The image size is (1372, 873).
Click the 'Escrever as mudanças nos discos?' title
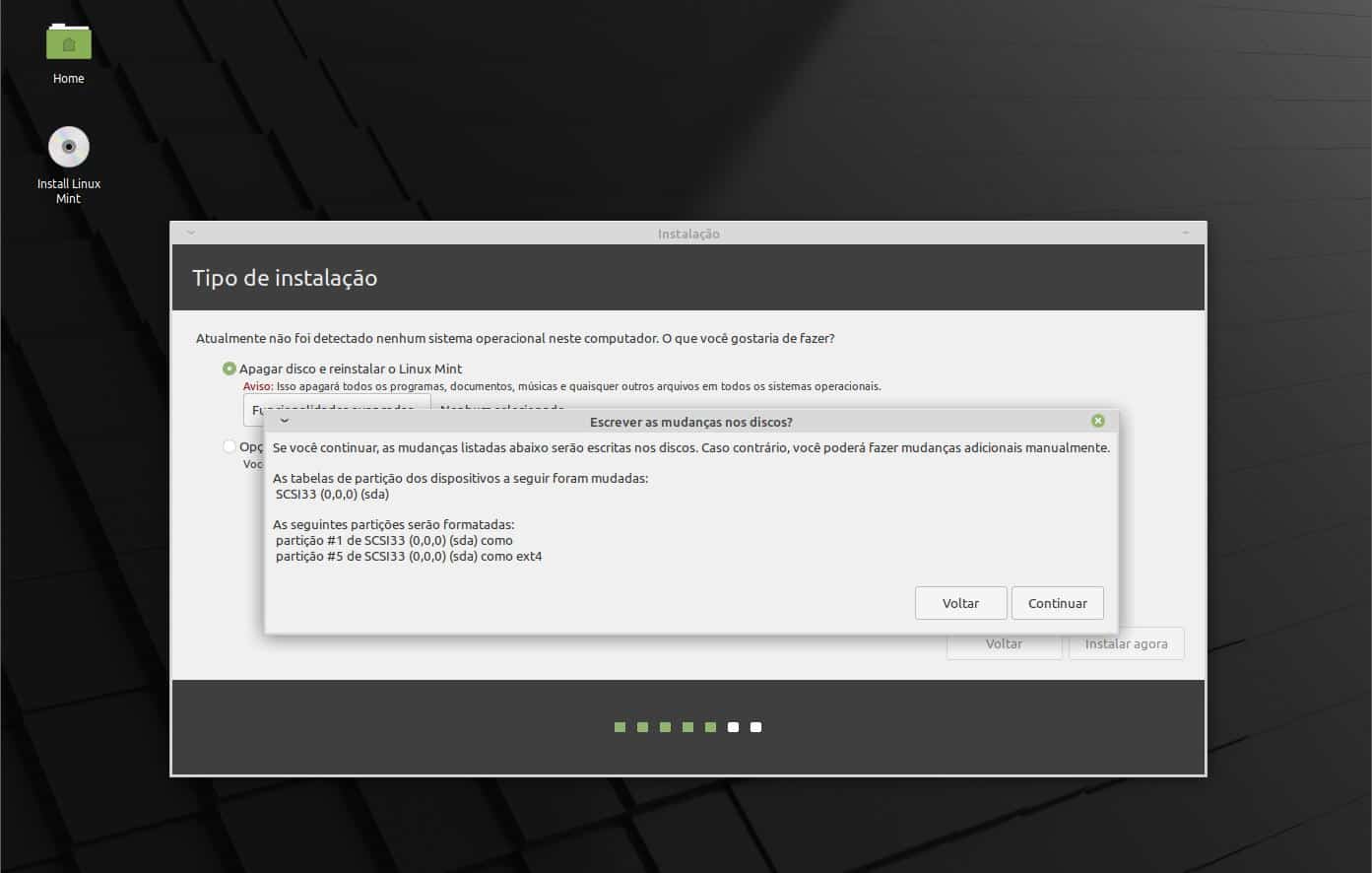[690, 422]
